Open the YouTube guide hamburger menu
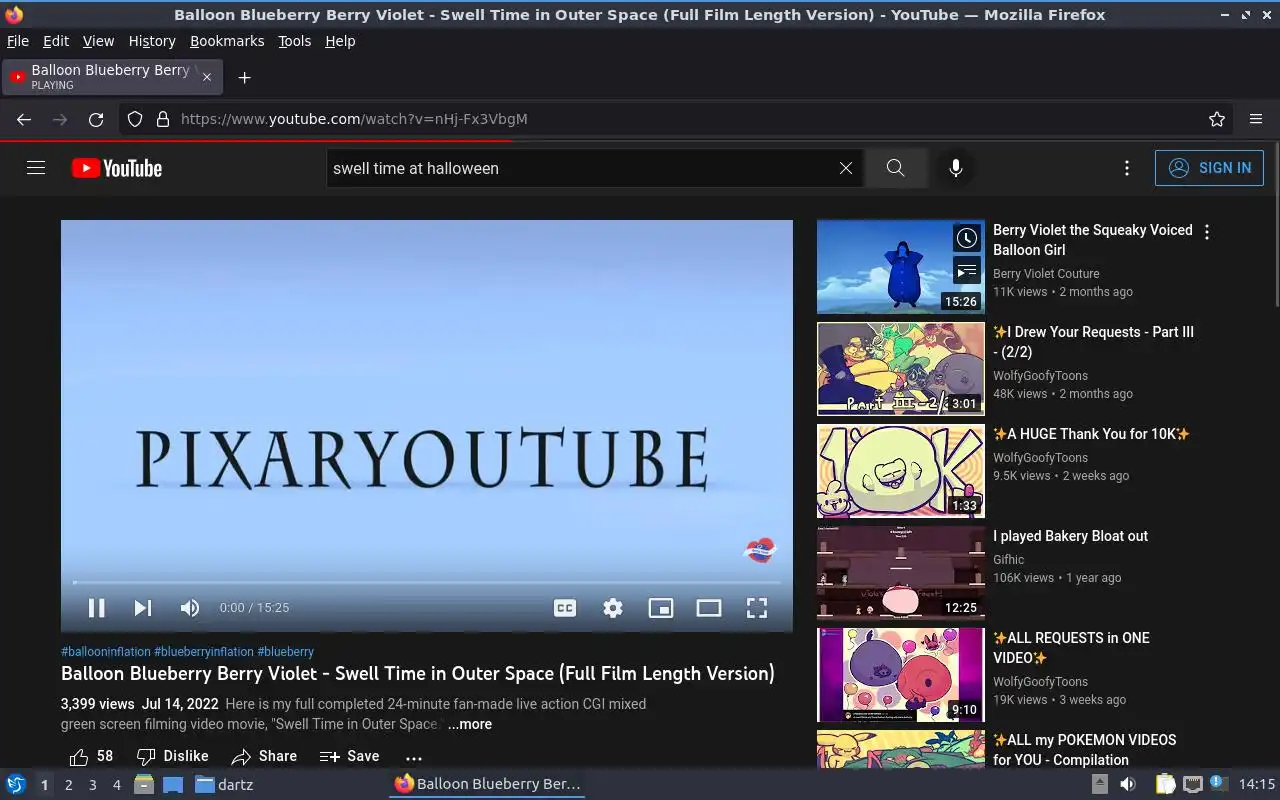The width and height of the screenshot is (1280, 800). [x=36, y=168]
